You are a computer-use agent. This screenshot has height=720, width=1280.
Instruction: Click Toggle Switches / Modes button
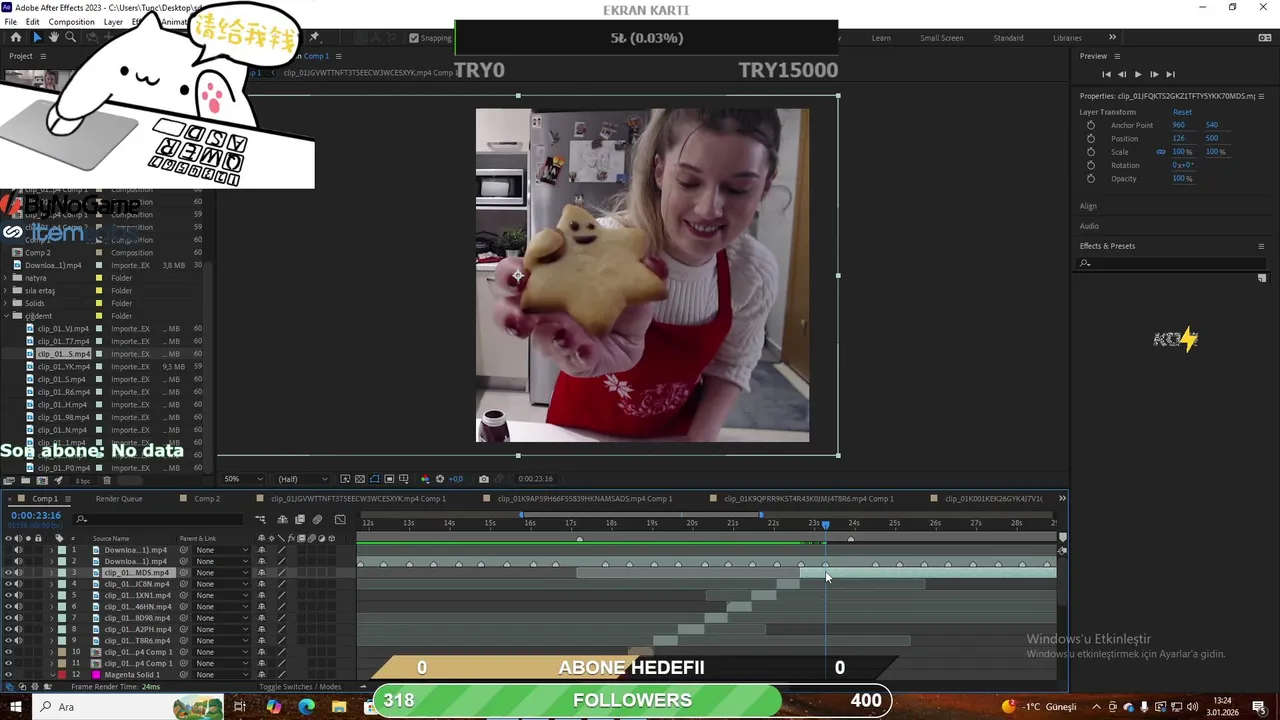tap(300, 687)
